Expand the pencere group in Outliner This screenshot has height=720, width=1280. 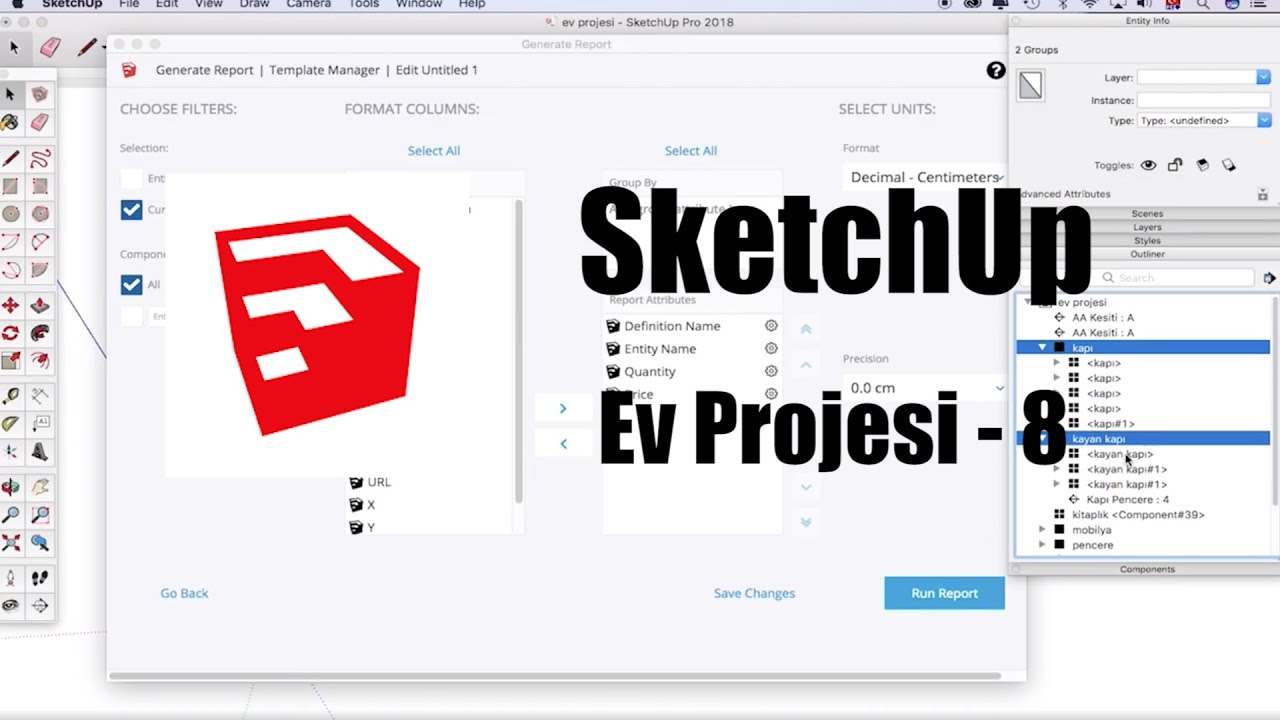(1043, 545)
